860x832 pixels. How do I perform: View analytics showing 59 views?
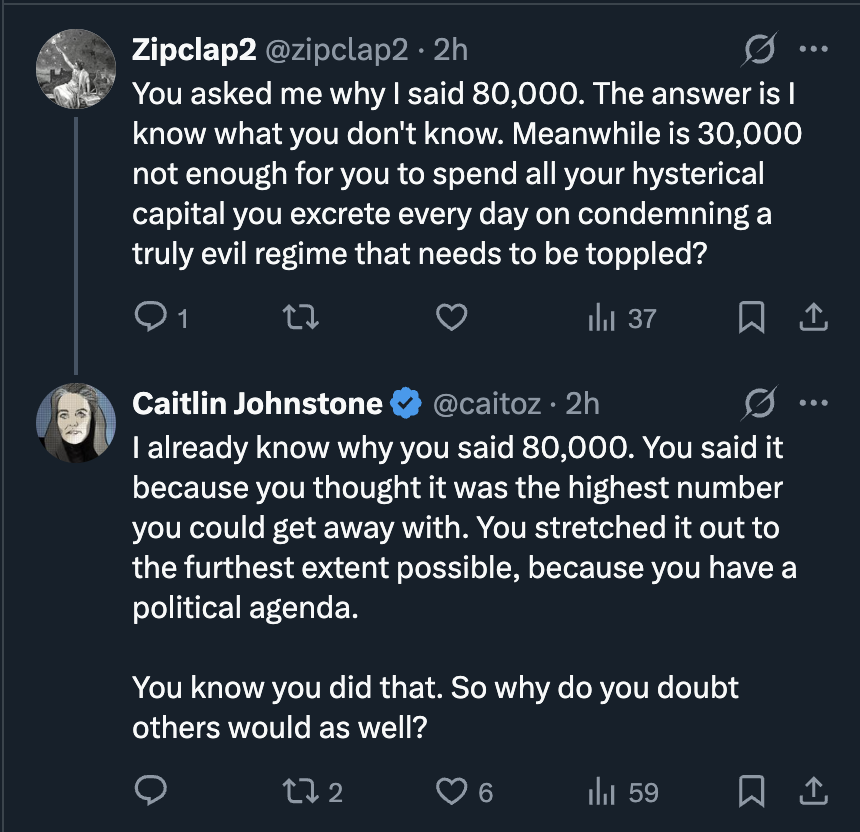[x=624, y=792]
